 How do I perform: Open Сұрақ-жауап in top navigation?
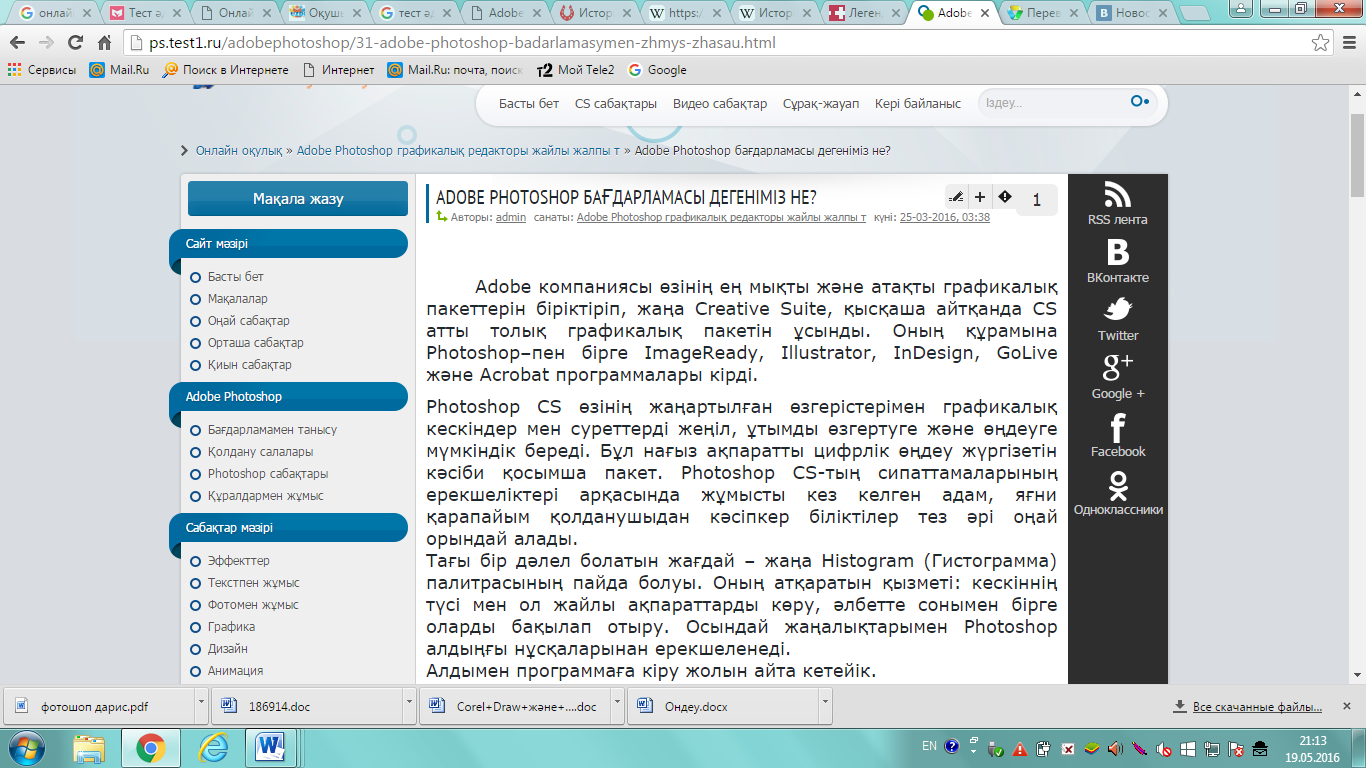tap(821, 103)
